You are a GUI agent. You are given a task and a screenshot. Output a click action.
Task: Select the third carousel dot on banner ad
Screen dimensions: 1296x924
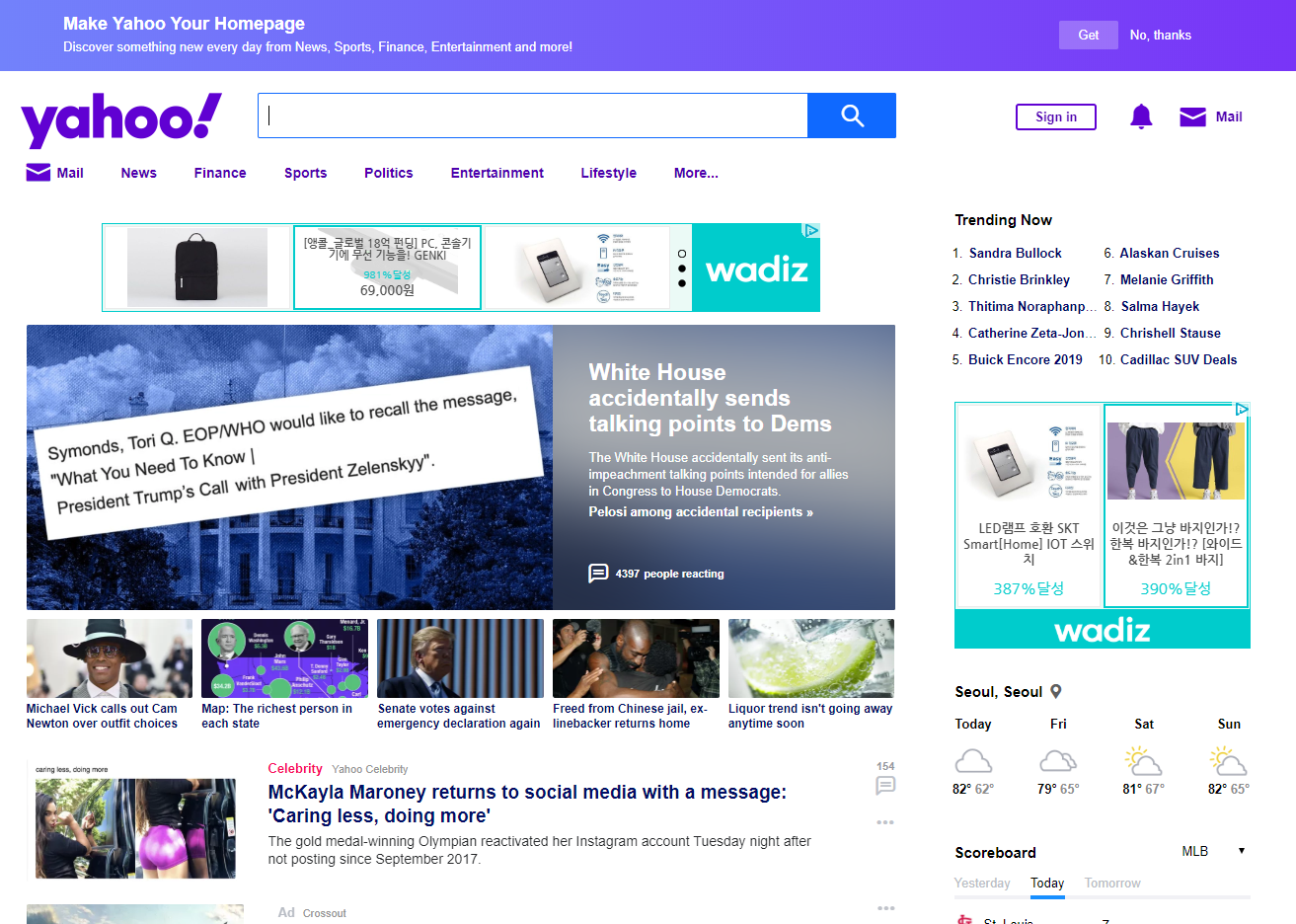[682, 283]
